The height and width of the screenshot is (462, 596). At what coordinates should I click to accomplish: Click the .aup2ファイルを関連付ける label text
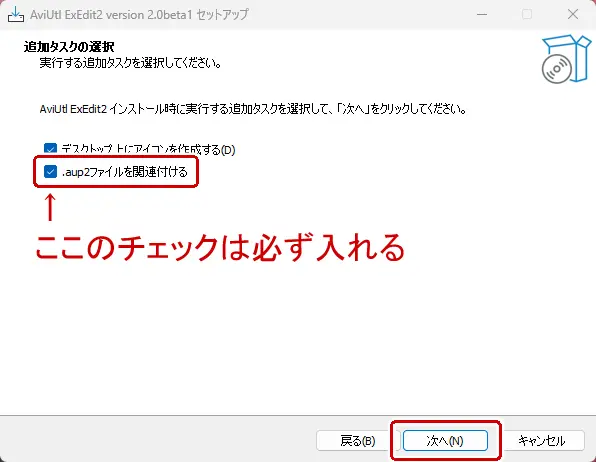pyautogui.click(x=125, y=172)
